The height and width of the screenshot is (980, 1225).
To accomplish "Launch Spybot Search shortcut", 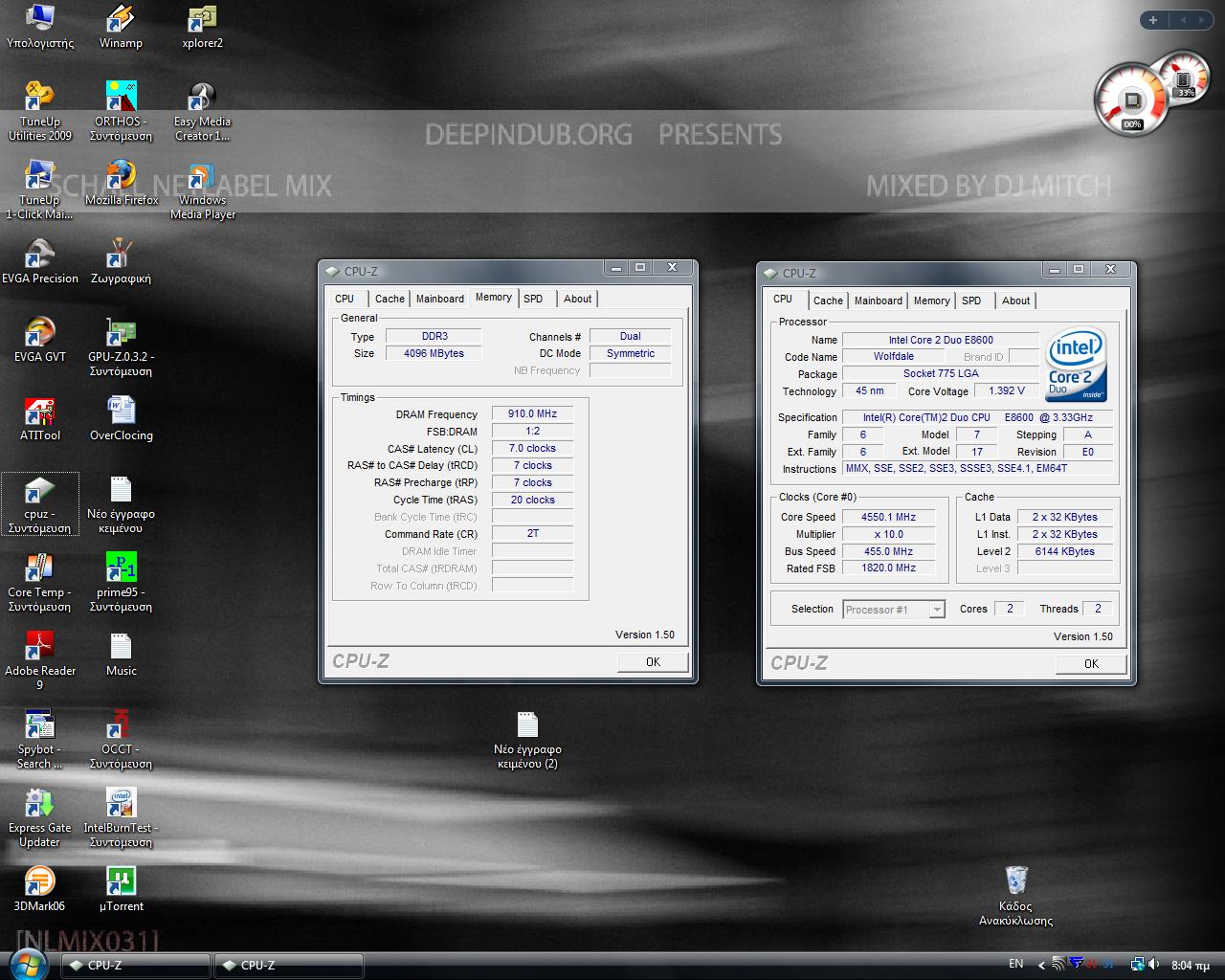I will (x=39, y=740).
